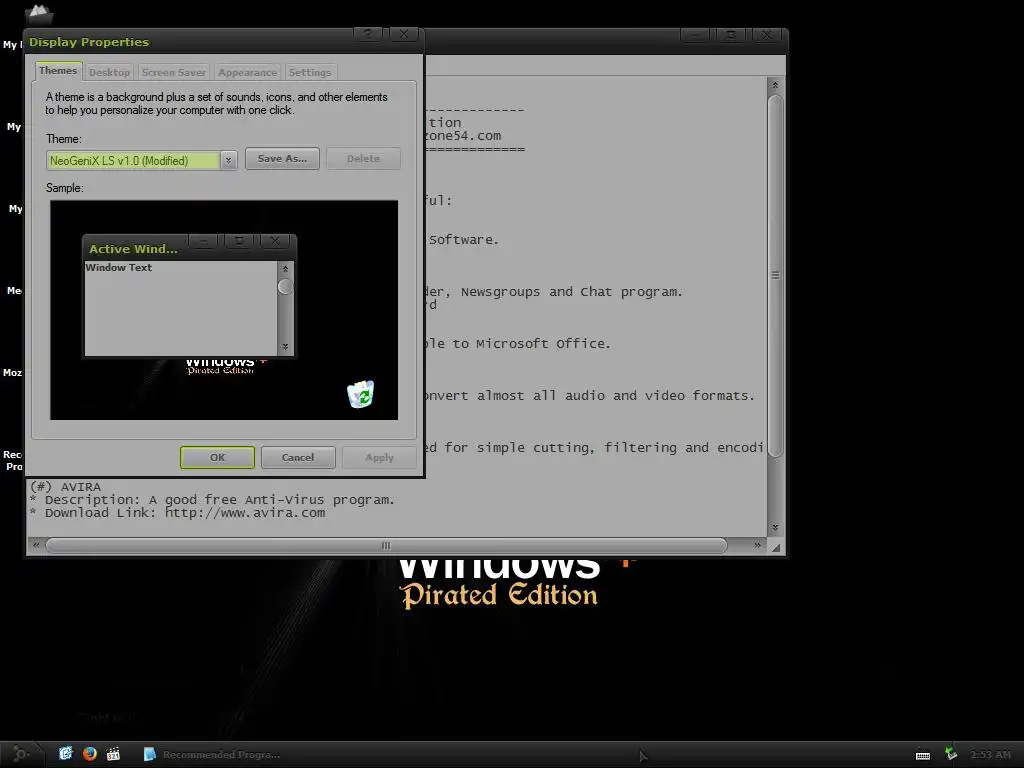Click the Recycle Bin in theme sample
Screen dimensions: 1024x768
(360, 394)
